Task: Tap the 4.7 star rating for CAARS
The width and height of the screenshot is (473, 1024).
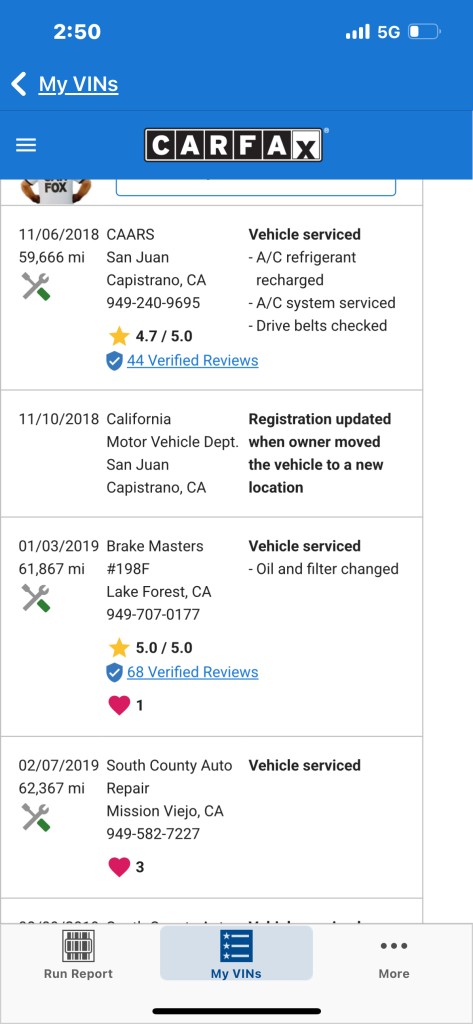Action: (x=151, y=336)
